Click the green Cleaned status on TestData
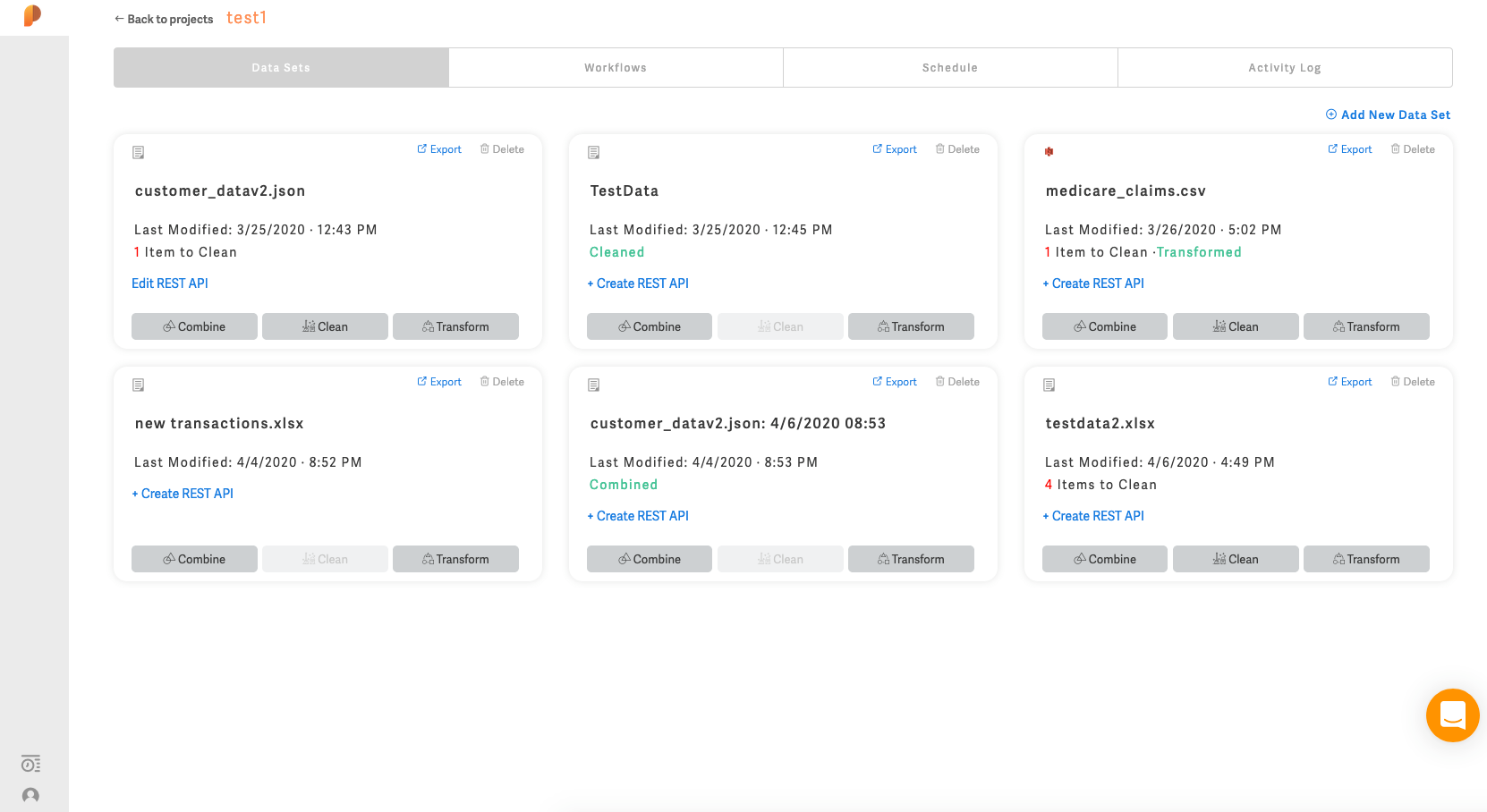 tap(616, 252)
